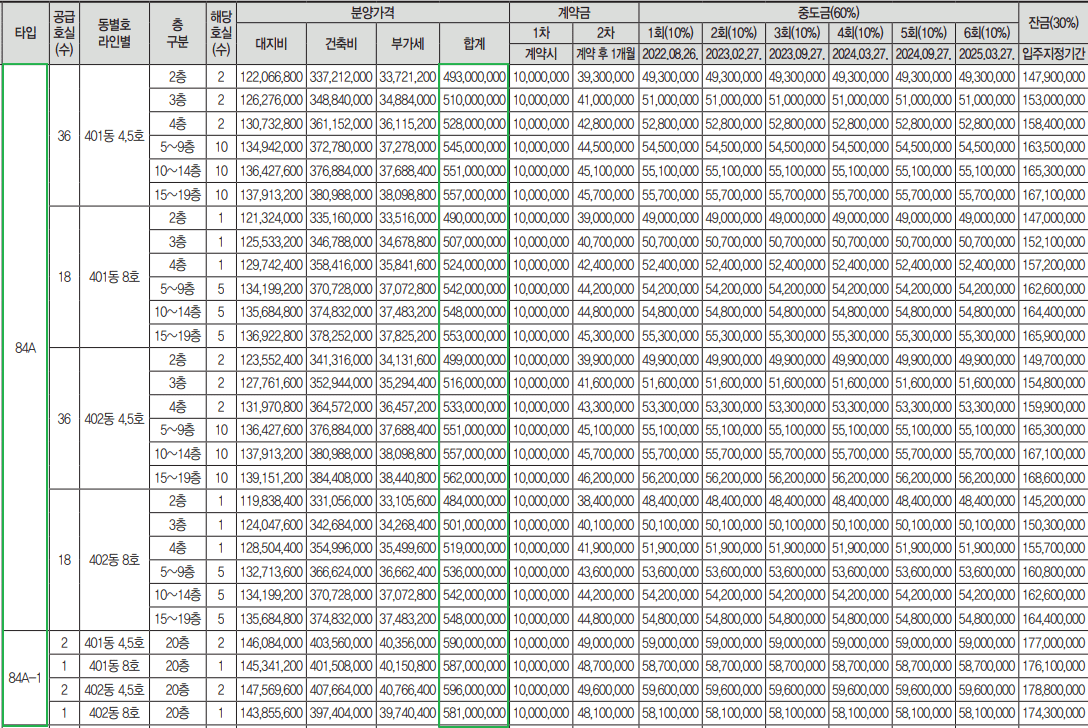Click the 타입 column header

[26, 33]
